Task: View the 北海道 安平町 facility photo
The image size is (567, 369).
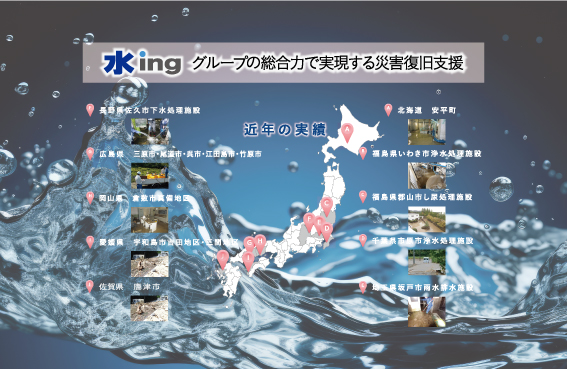Action: tap(427, 132)
